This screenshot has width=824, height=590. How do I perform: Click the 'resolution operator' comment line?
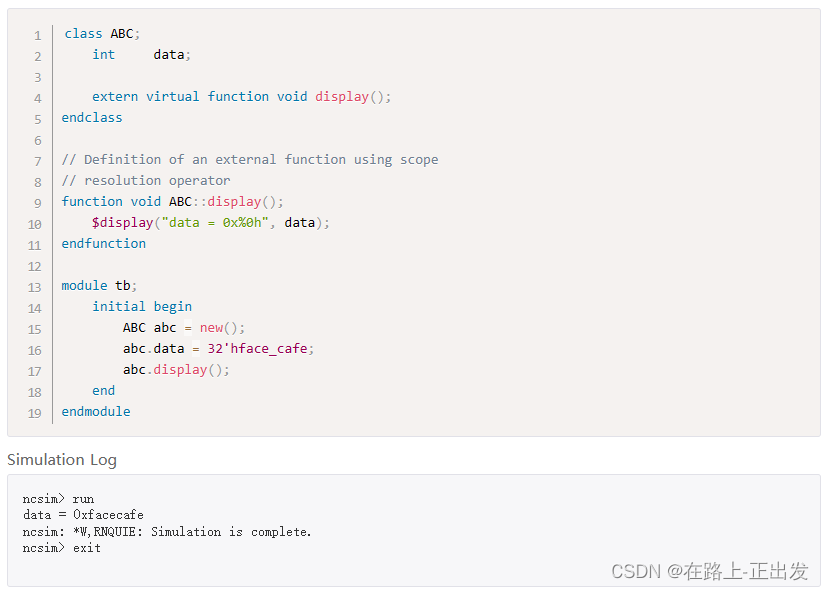point(146,181)
